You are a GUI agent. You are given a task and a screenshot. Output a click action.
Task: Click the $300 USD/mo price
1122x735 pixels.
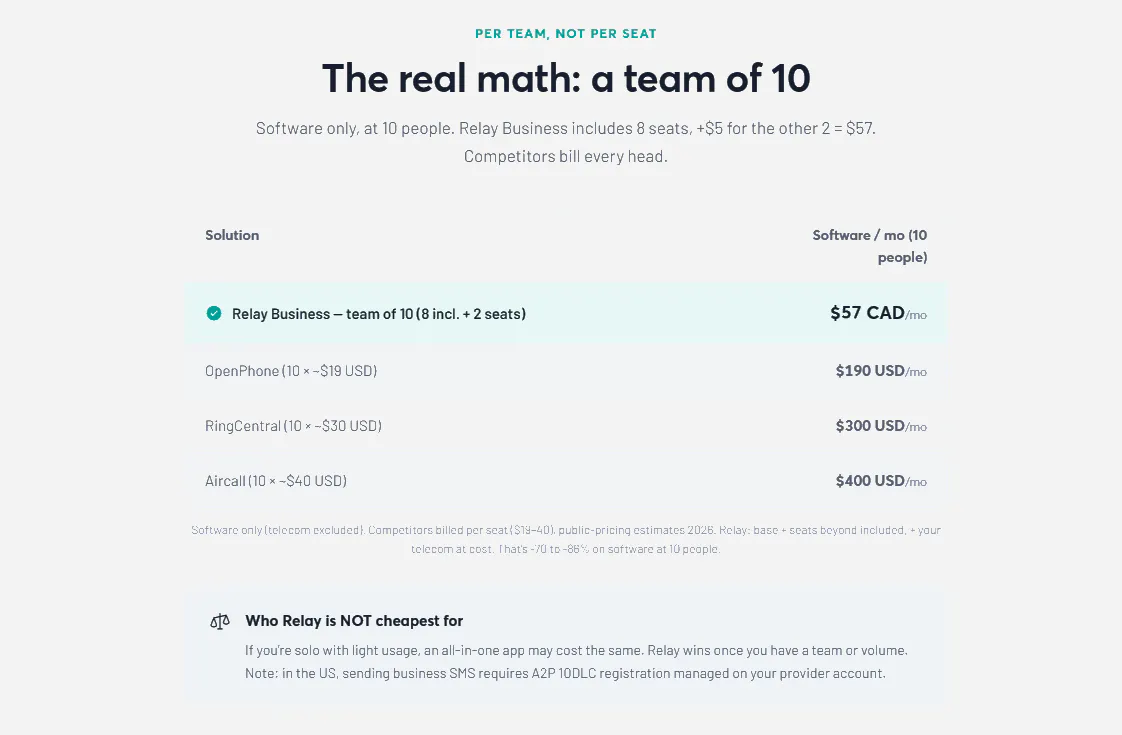coord(881,426)
